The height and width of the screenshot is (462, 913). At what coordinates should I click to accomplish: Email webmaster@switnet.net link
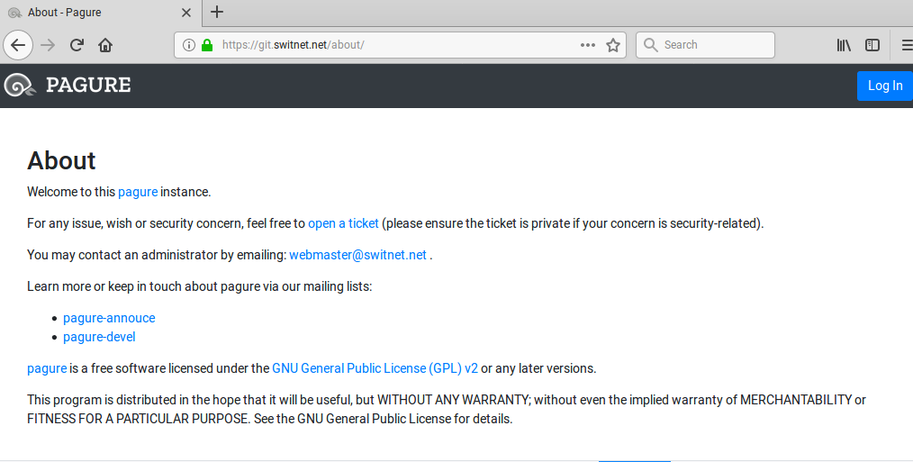(358, 255)
